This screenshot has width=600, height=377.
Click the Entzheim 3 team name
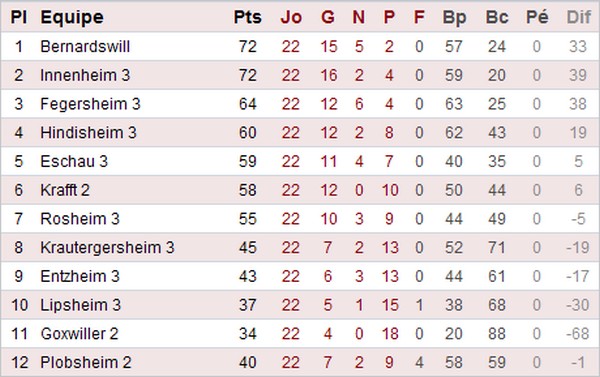(x=80, y=276)
